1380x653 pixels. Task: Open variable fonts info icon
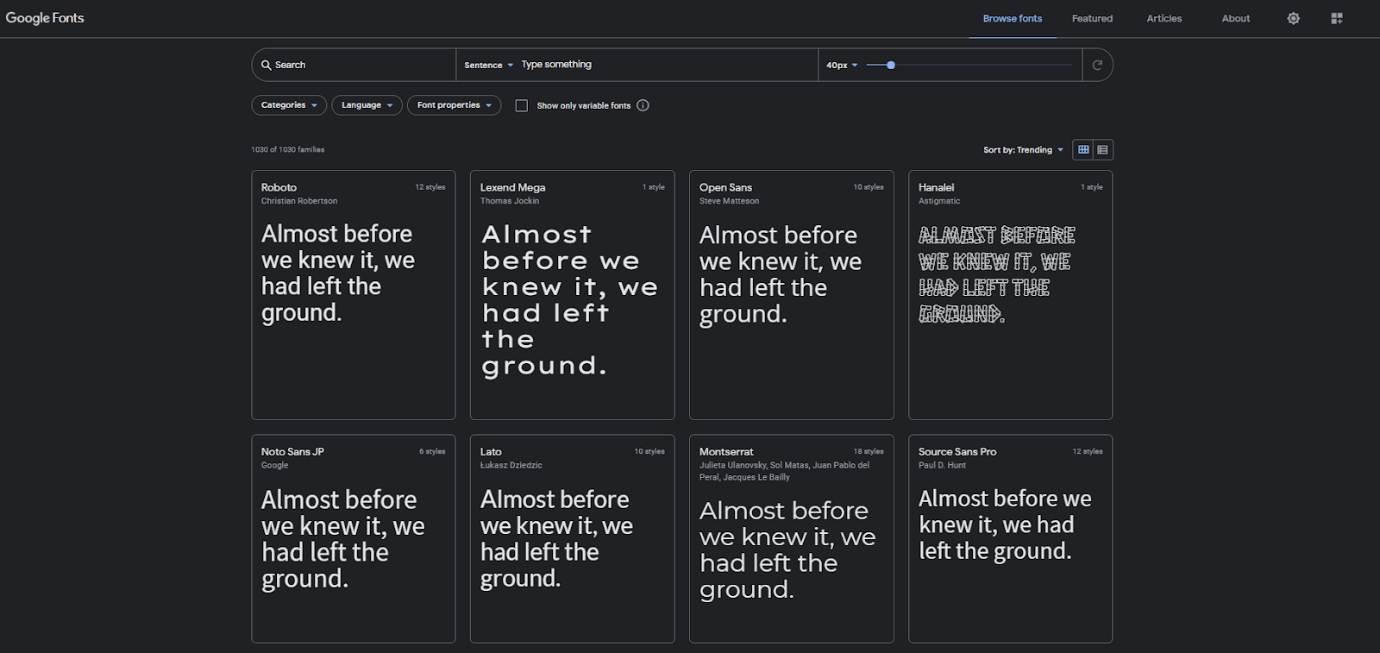click(643, 105)
